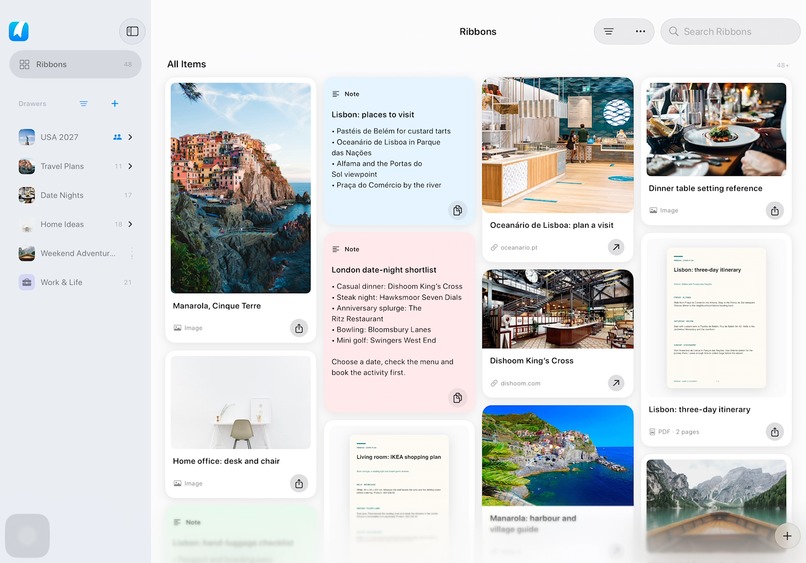Add a new item with floating plus
The image size is (806, 563).
[787, 536]
